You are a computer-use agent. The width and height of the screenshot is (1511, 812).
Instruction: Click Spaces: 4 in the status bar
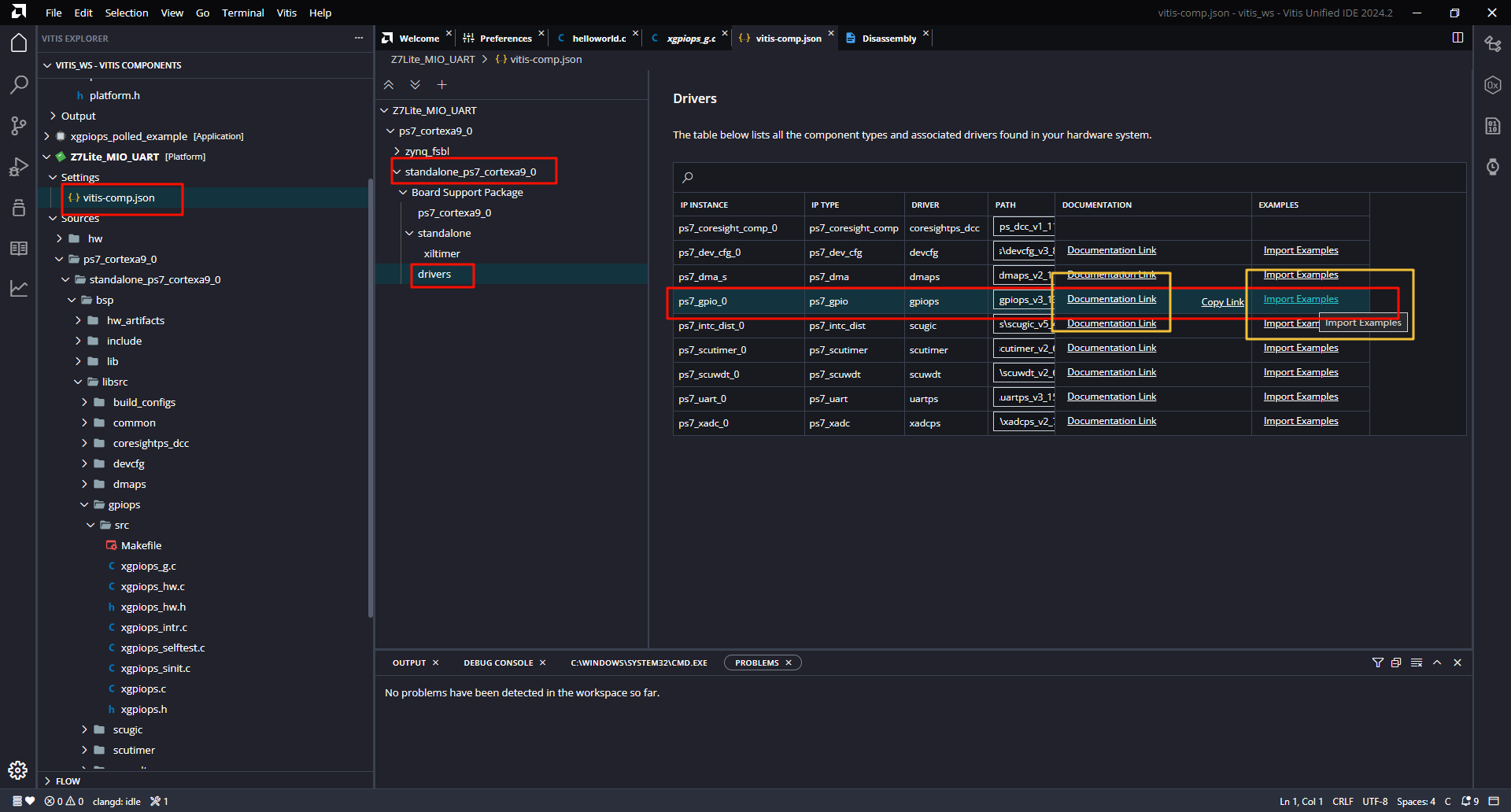click(1416, 801)
